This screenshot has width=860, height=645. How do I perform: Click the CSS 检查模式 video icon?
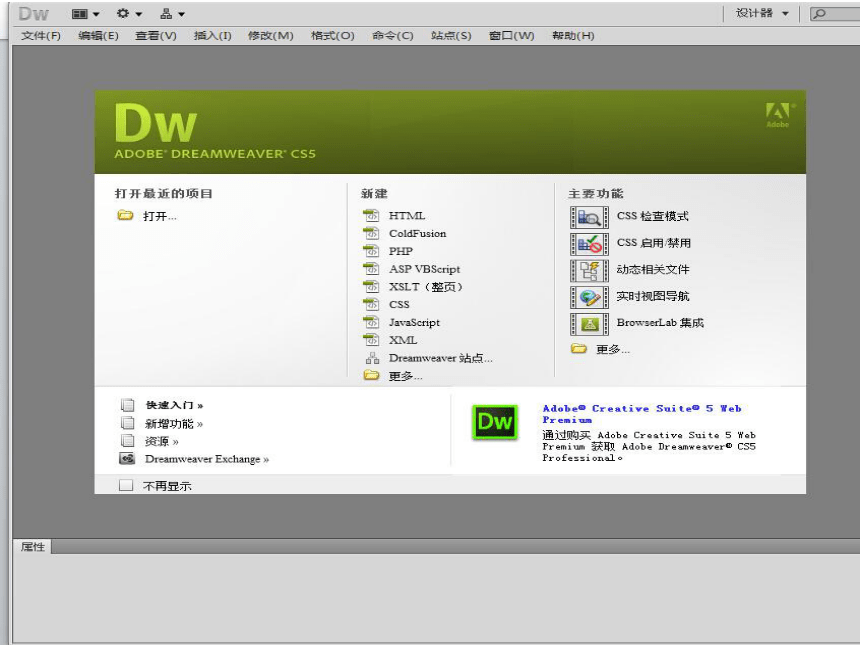pos(589,217)
